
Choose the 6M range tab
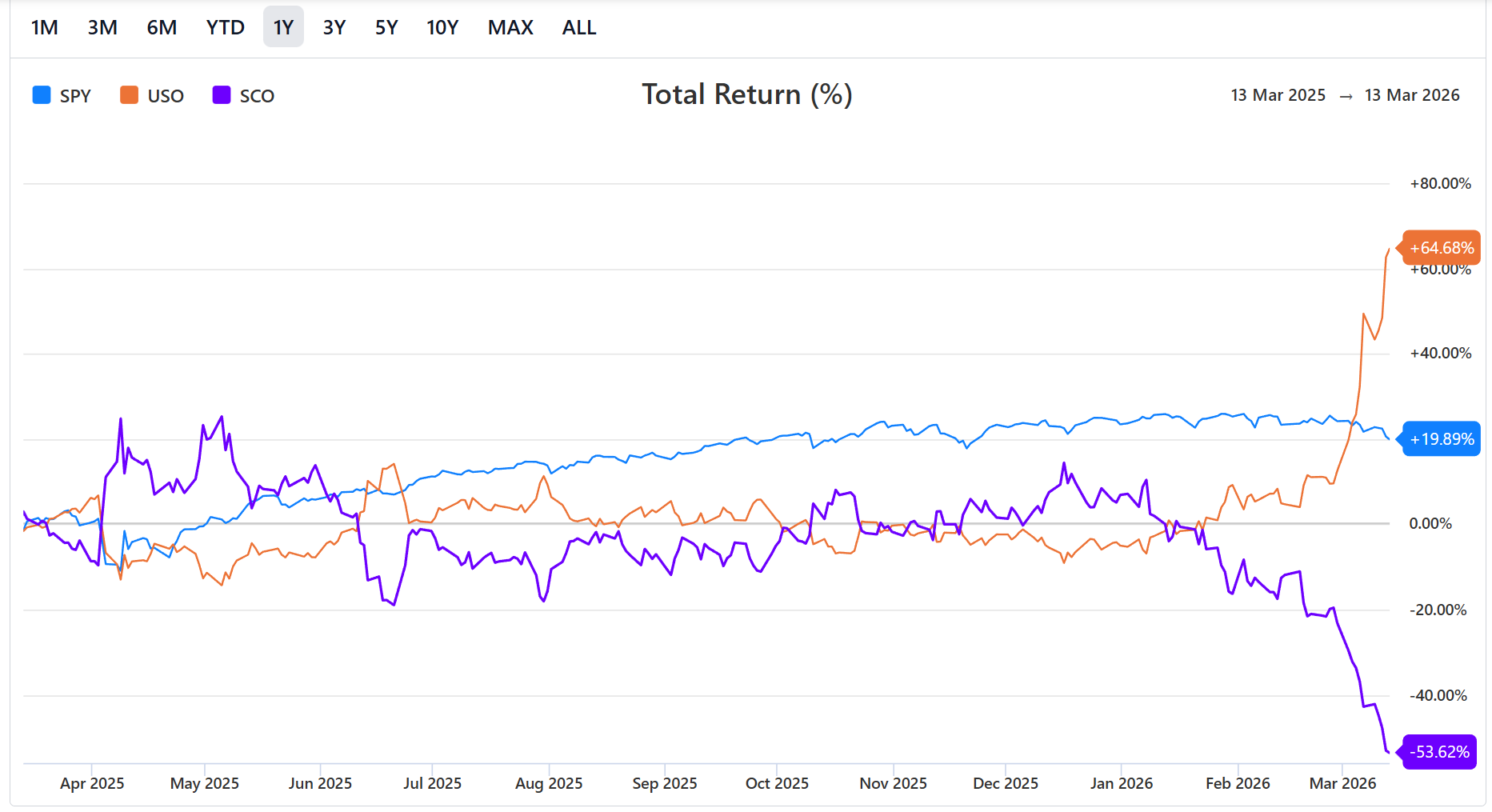(x=162, y=27)
